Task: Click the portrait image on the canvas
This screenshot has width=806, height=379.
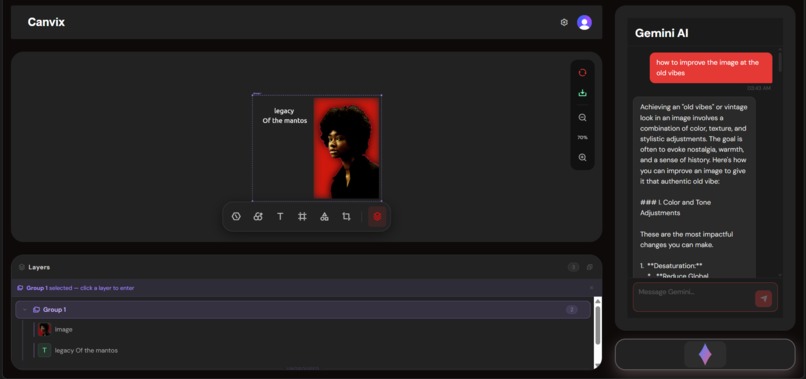Action: tap(346, 148)
